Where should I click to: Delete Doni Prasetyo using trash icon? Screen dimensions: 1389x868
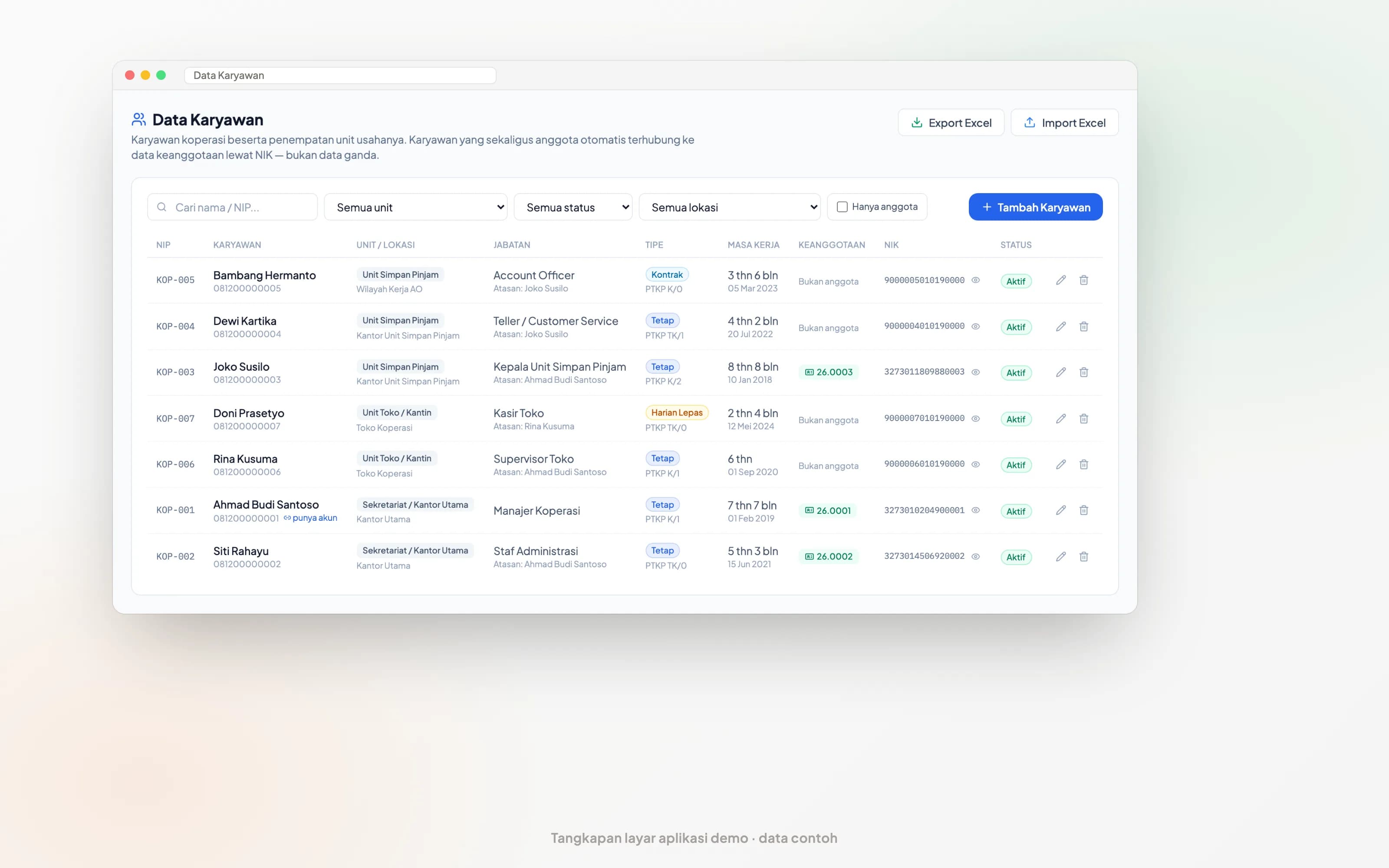[x=1084, y=418]
